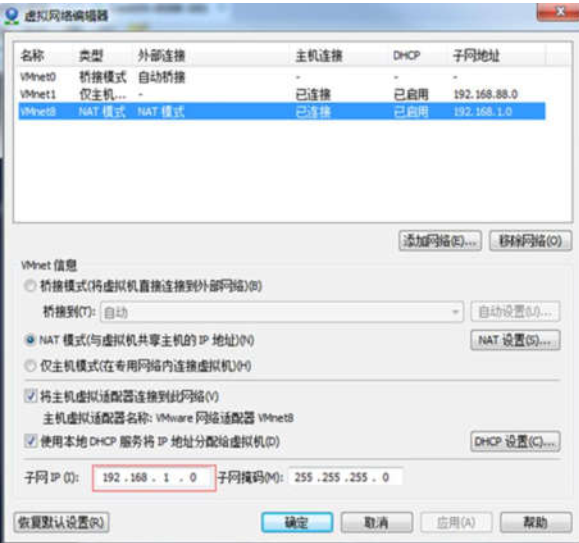Image resolution: width=579 pixels, height=543 pixels.
Task: Click the 子网掩码 input field
Action: (345, 477)
